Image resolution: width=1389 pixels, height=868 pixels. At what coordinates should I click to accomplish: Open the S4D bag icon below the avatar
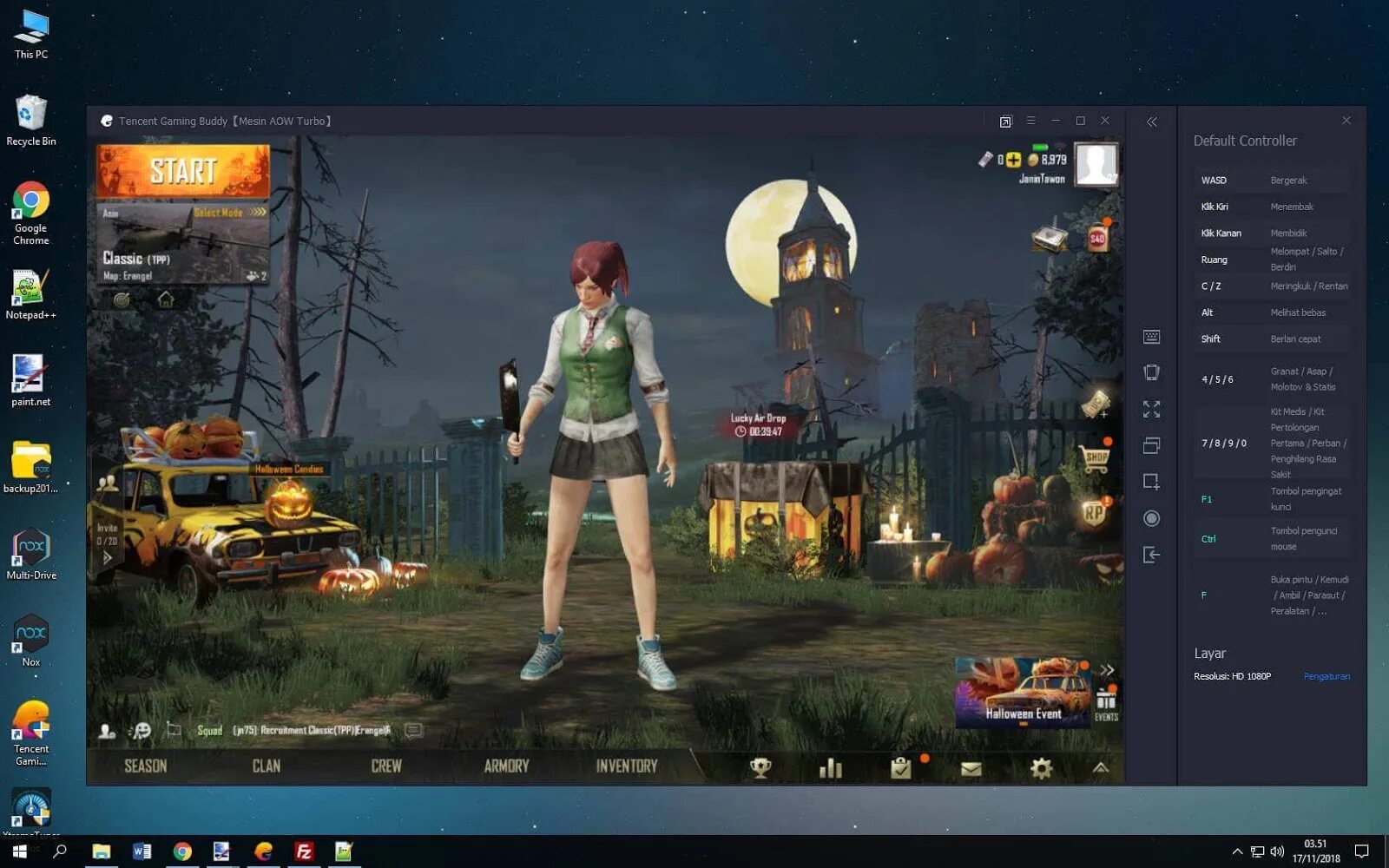click(1098, 237)
